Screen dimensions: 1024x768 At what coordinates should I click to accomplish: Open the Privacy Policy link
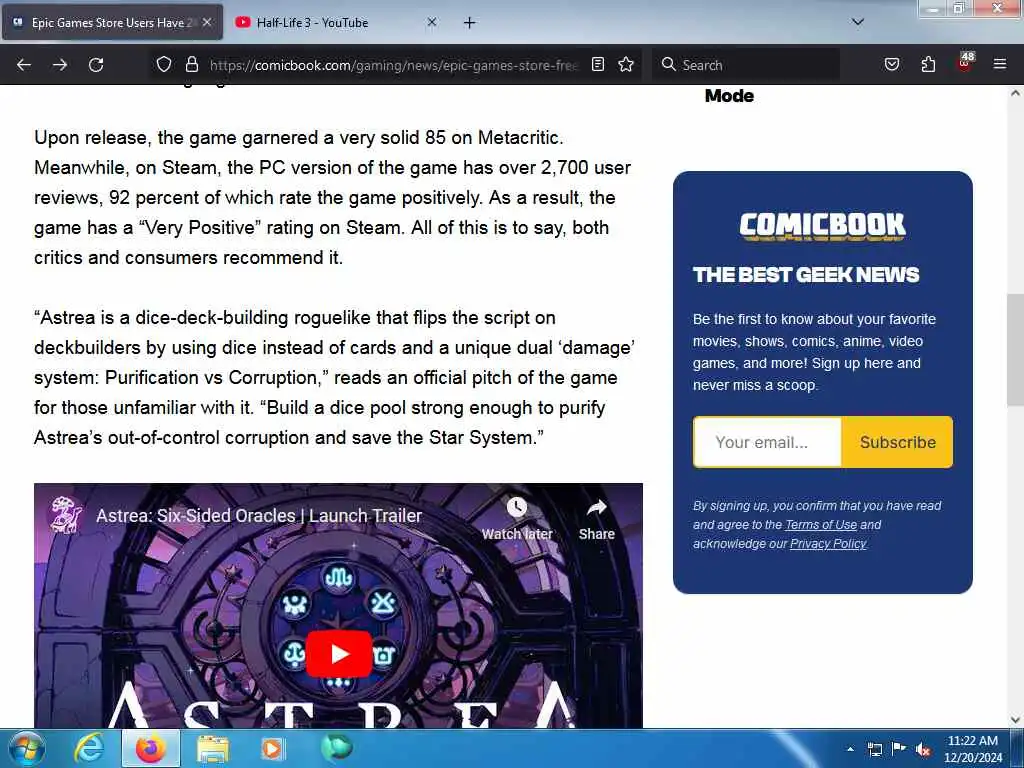827,543
